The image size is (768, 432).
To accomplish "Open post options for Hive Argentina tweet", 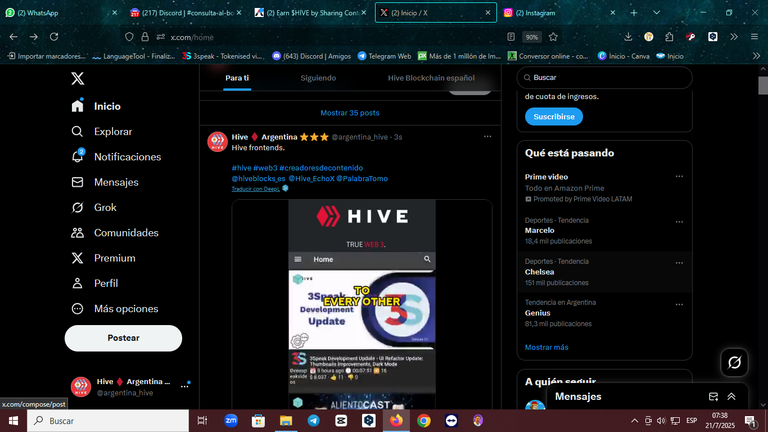I will point(487,137).
